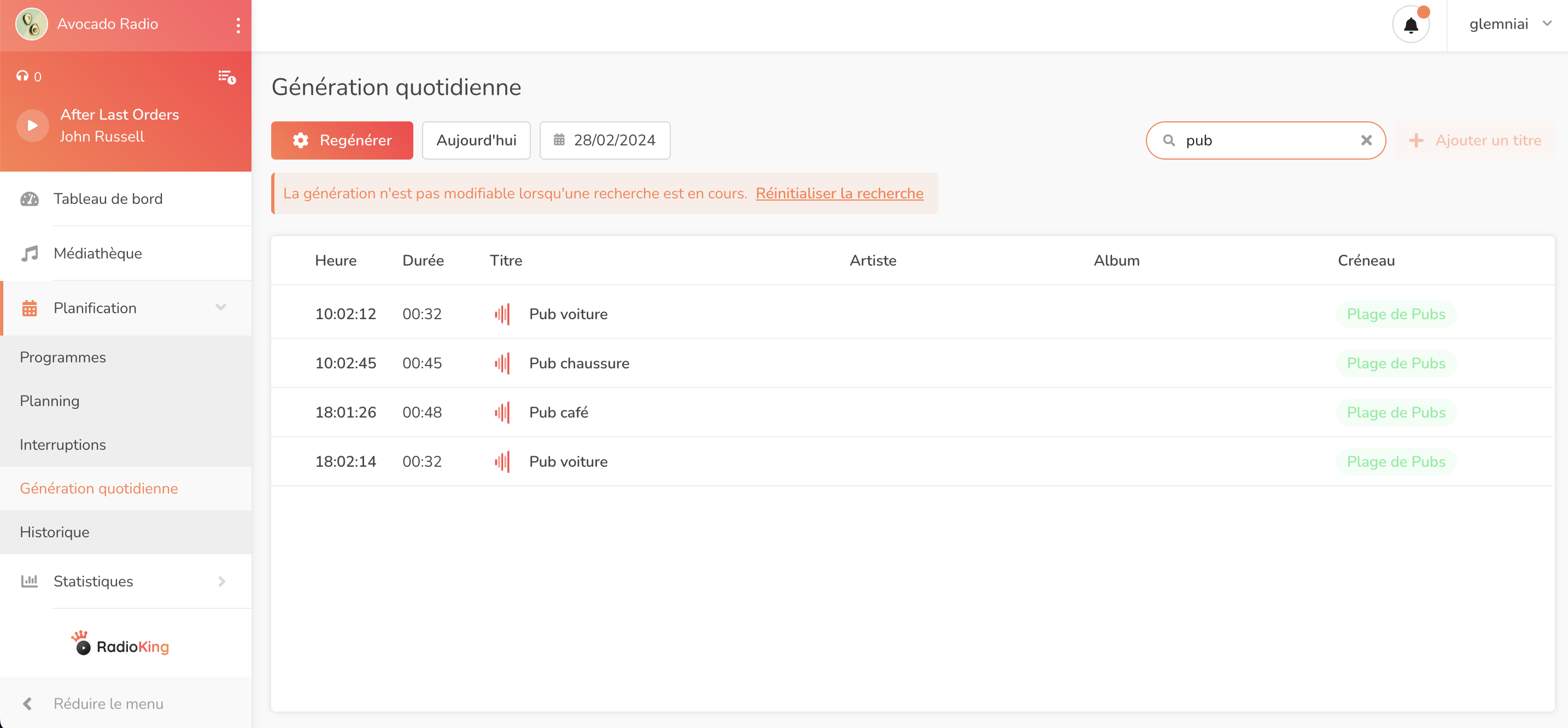Open the three-dot station menu
The width and height of the screenshot is (1568, 728).
238,25
